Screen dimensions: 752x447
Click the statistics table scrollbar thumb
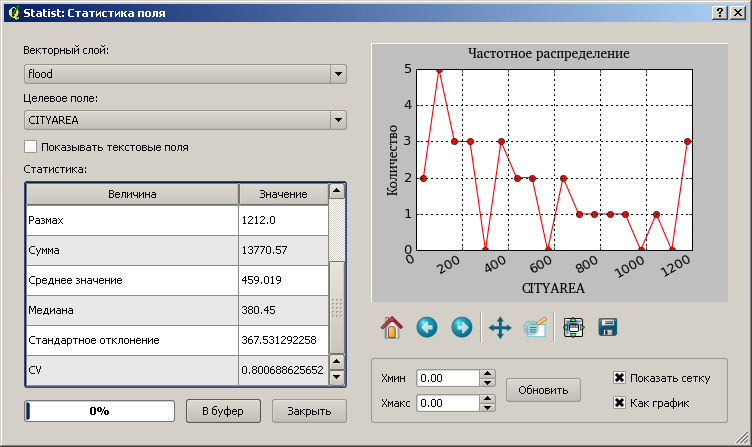coord(337,307)
